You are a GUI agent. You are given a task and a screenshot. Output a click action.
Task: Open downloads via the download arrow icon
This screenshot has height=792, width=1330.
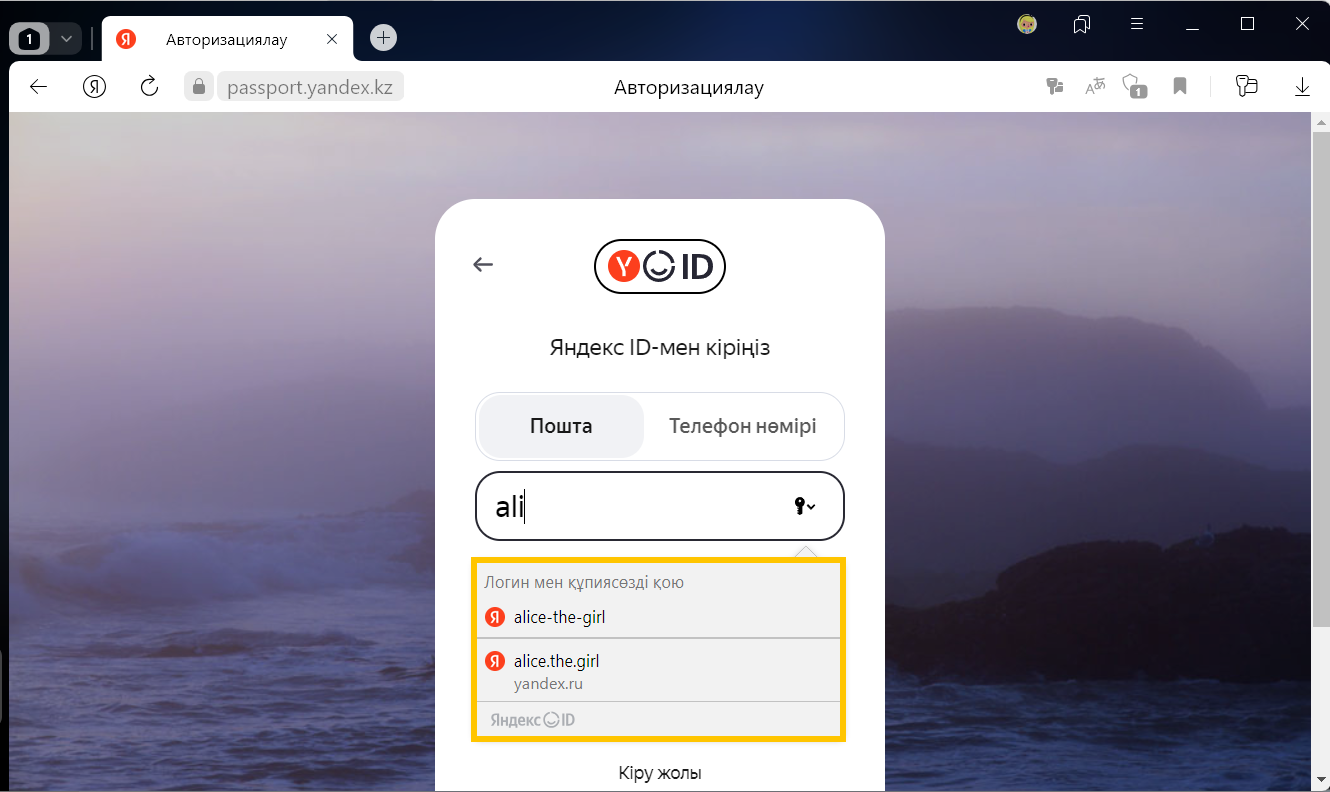pyautogui.click(x=1302, y=87)
